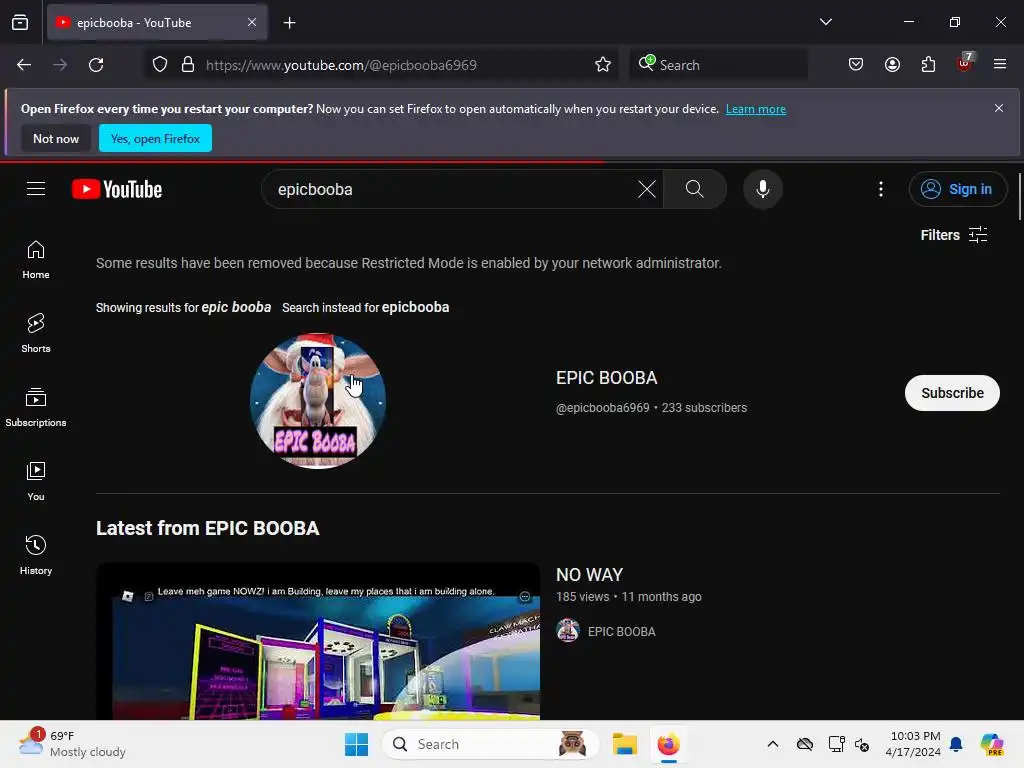
Task: Play the NO WAY video thumbnail
Action: (x=318, y=641)
